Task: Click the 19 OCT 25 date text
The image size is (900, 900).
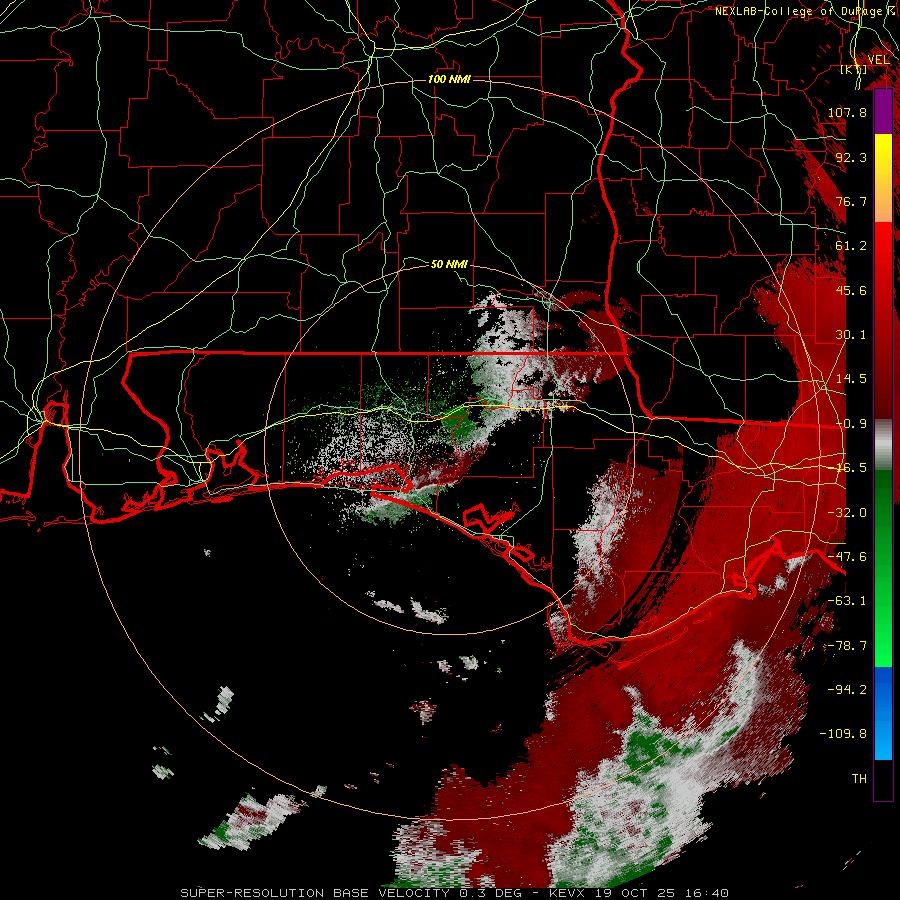Action: point(634,893)
